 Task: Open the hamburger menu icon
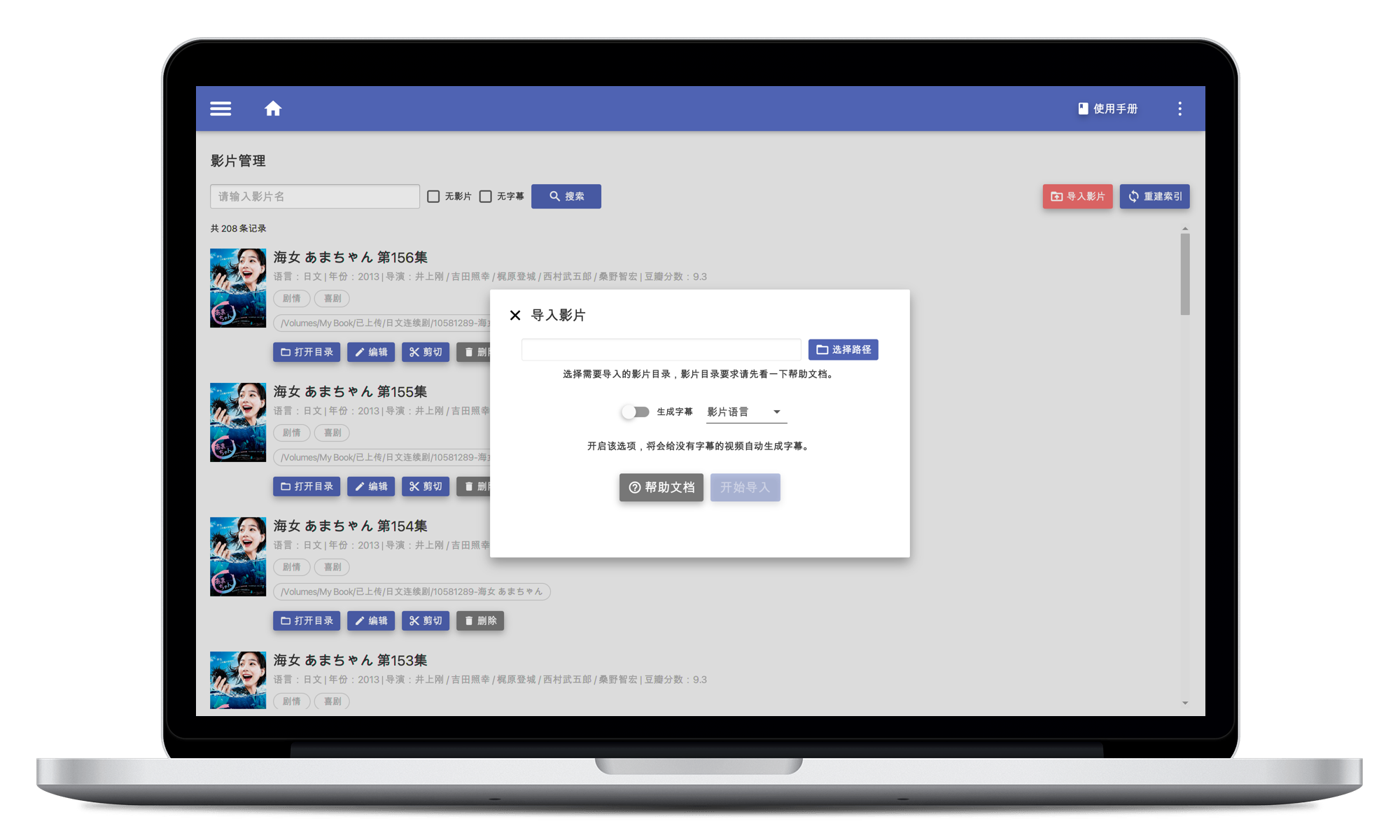(222, 110)
